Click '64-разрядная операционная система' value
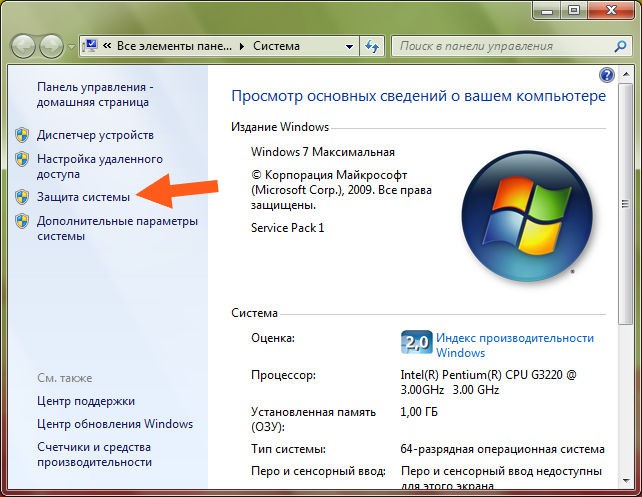Image resolution: width=642 pixels, height=497 pixels. [x=502, y=449]
